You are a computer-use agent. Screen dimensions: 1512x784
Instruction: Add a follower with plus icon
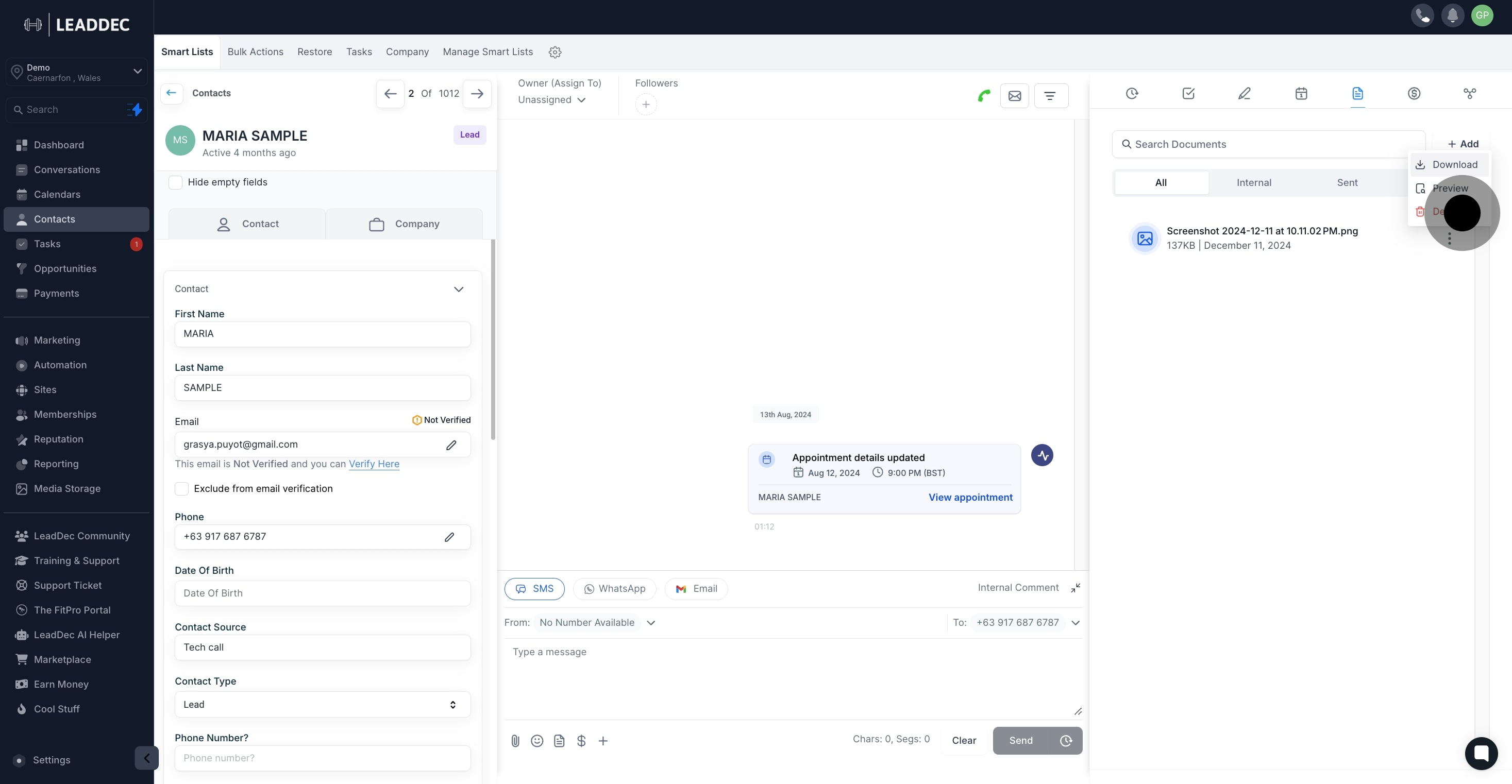pos(646,105)
